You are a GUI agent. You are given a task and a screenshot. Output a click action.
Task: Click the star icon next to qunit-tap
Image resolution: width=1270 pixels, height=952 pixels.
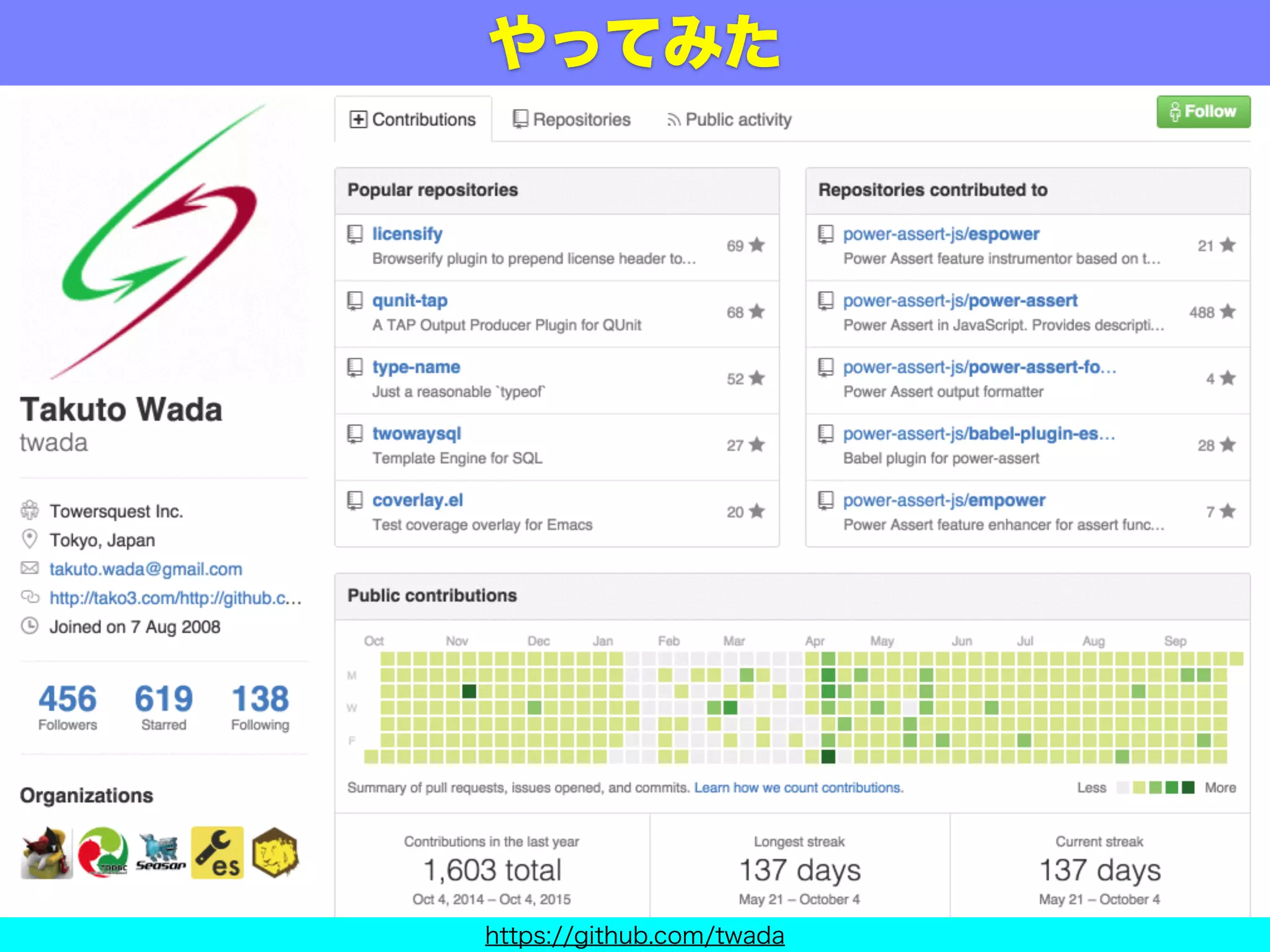[757, 311]
